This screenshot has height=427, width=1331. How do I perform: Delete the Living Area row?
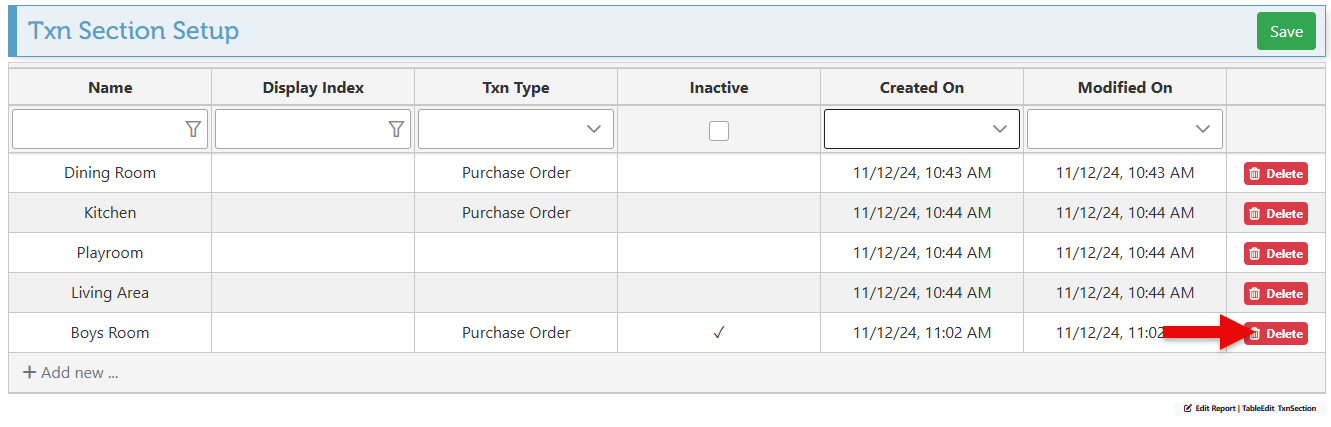pyautogui.click(x=1275, y=294)
